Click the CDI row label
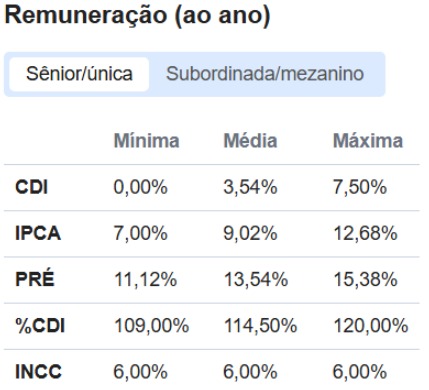429x390 pixels. click(x=32, y=187)
